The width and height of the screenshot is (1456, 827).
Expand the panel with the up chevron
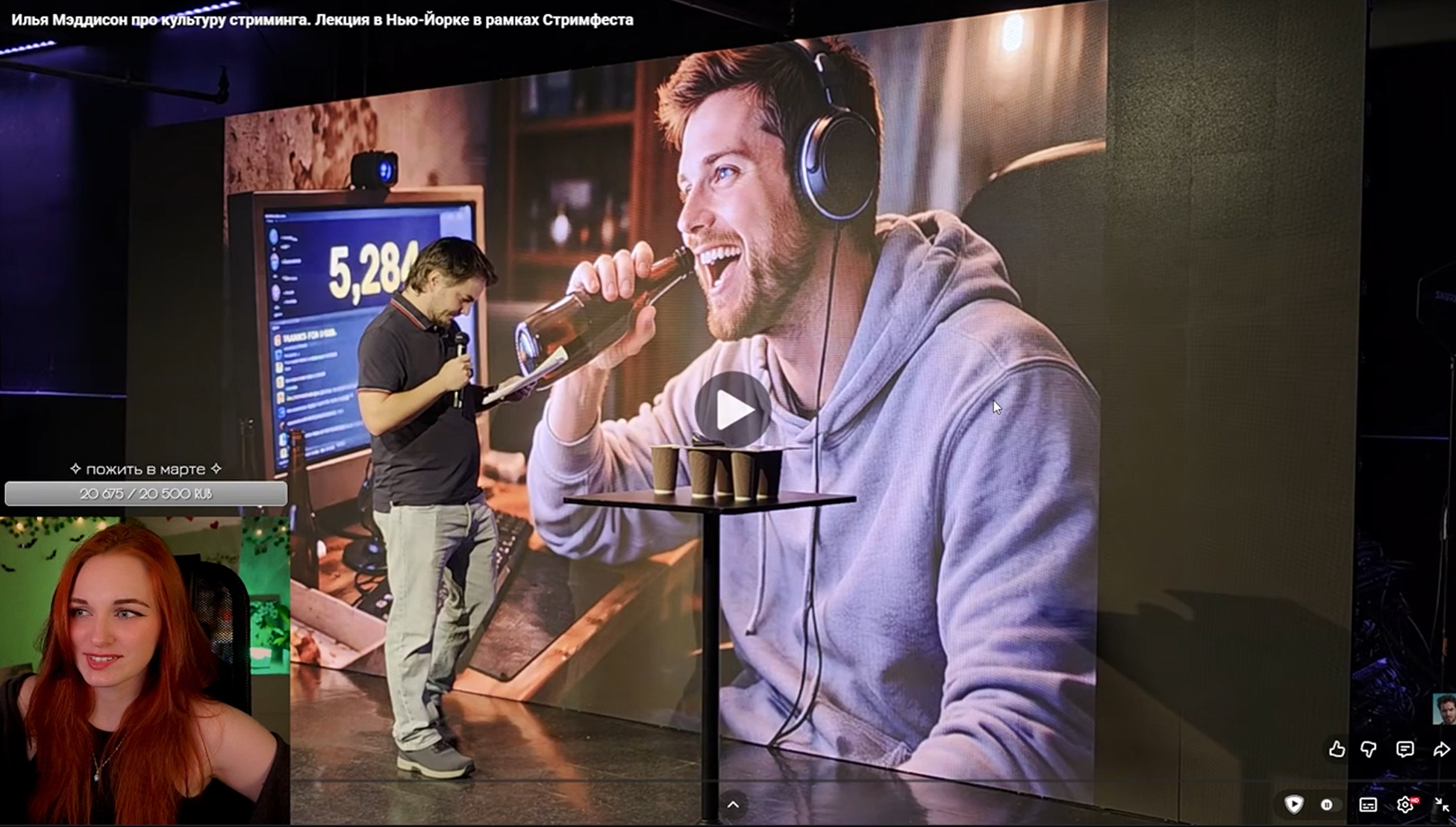pyautogui.click(x=733, y=804)
